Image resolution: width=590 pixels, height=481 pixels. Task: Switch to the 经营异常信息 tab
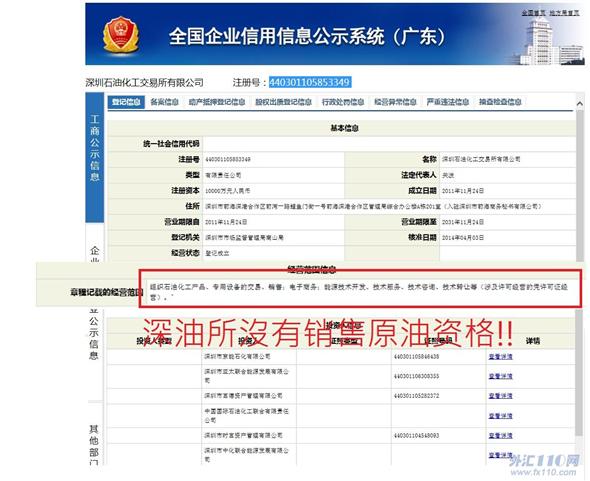395,102
